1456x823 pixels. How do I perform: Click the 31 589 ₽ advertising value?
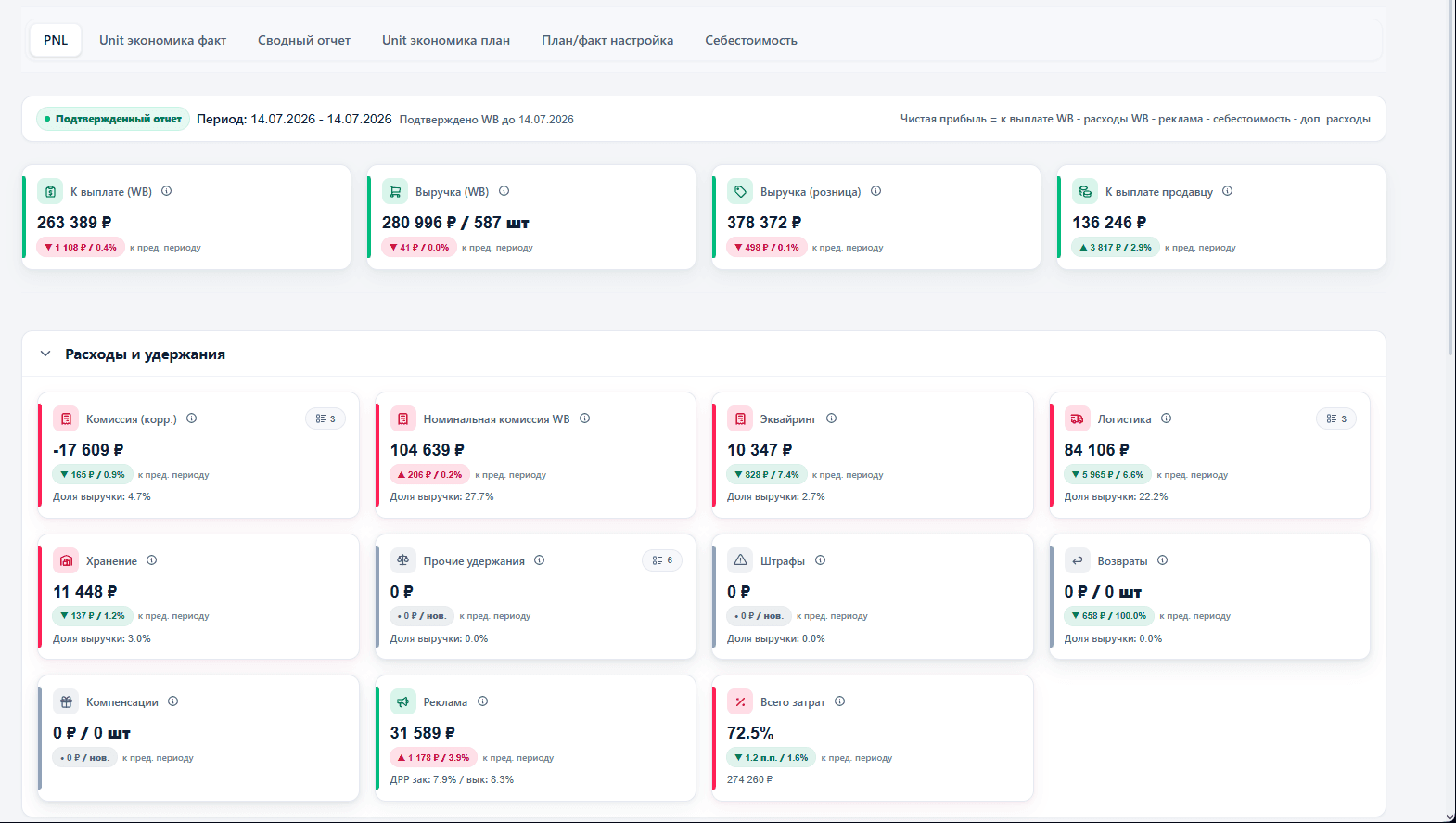pyautogui.click(x=423, y=733)
